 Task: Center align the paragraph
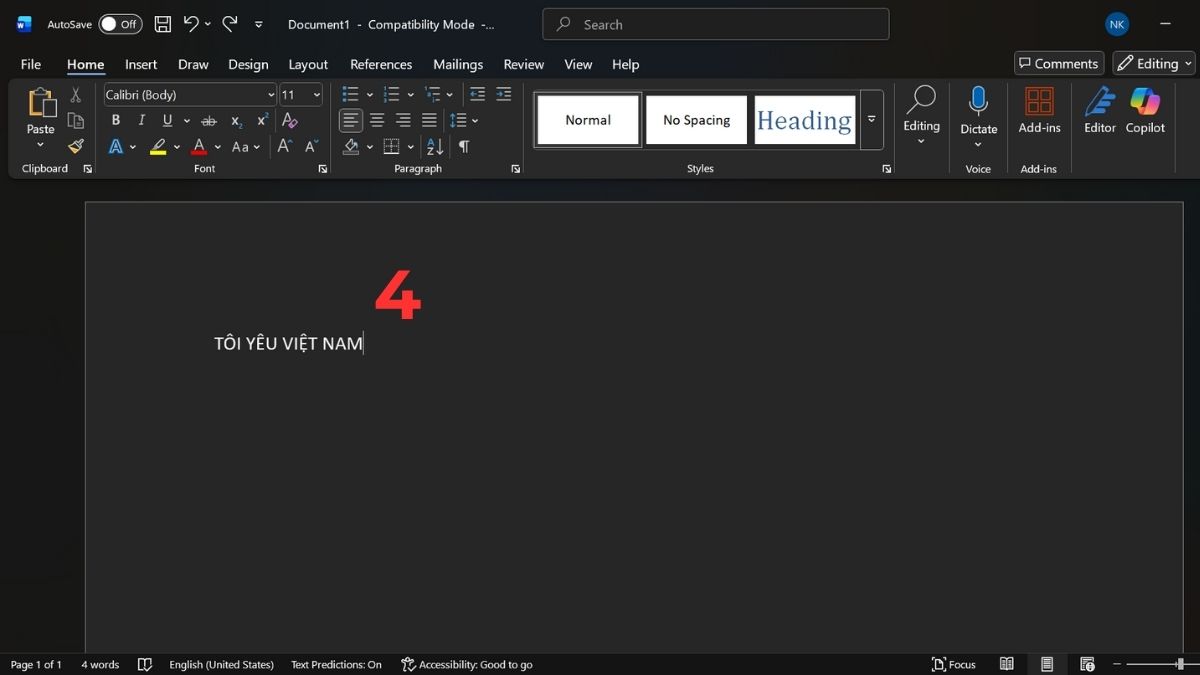click(x=377, y=120)
